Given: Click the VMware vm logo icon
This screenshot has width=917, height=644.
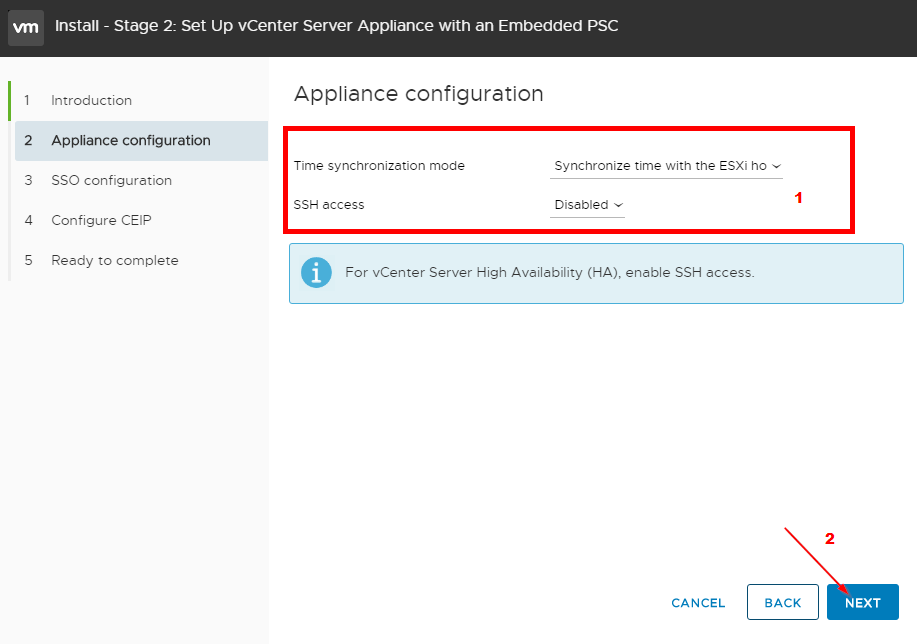Looking at the screenshot, I should tap(26, 27).
